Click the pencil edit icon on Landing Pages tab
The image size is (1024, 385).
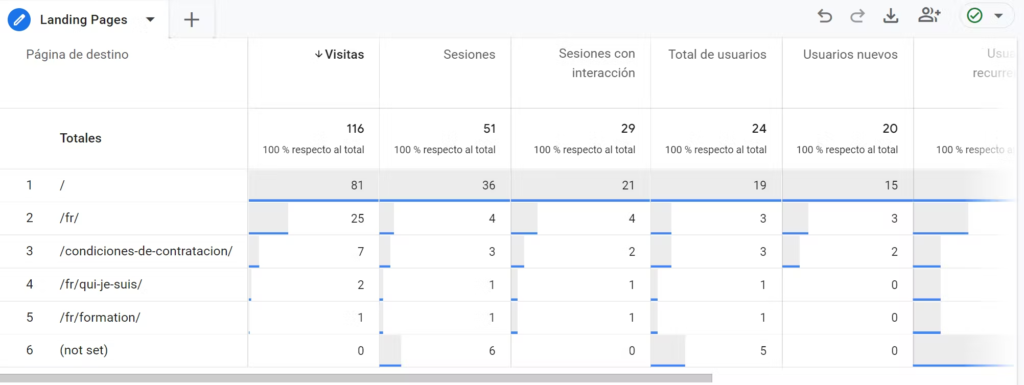pyautogui.click(x=19, y=20)
